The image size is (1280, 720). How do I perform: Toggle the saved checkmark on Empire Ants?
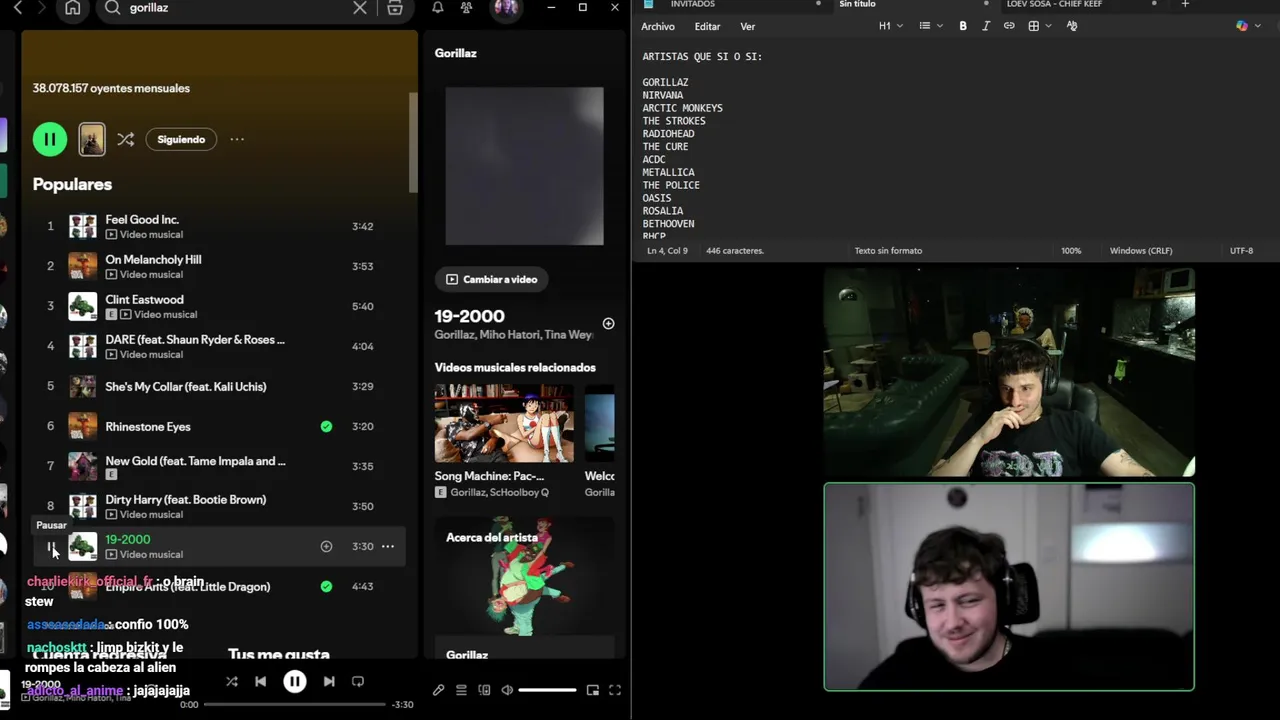326,586
